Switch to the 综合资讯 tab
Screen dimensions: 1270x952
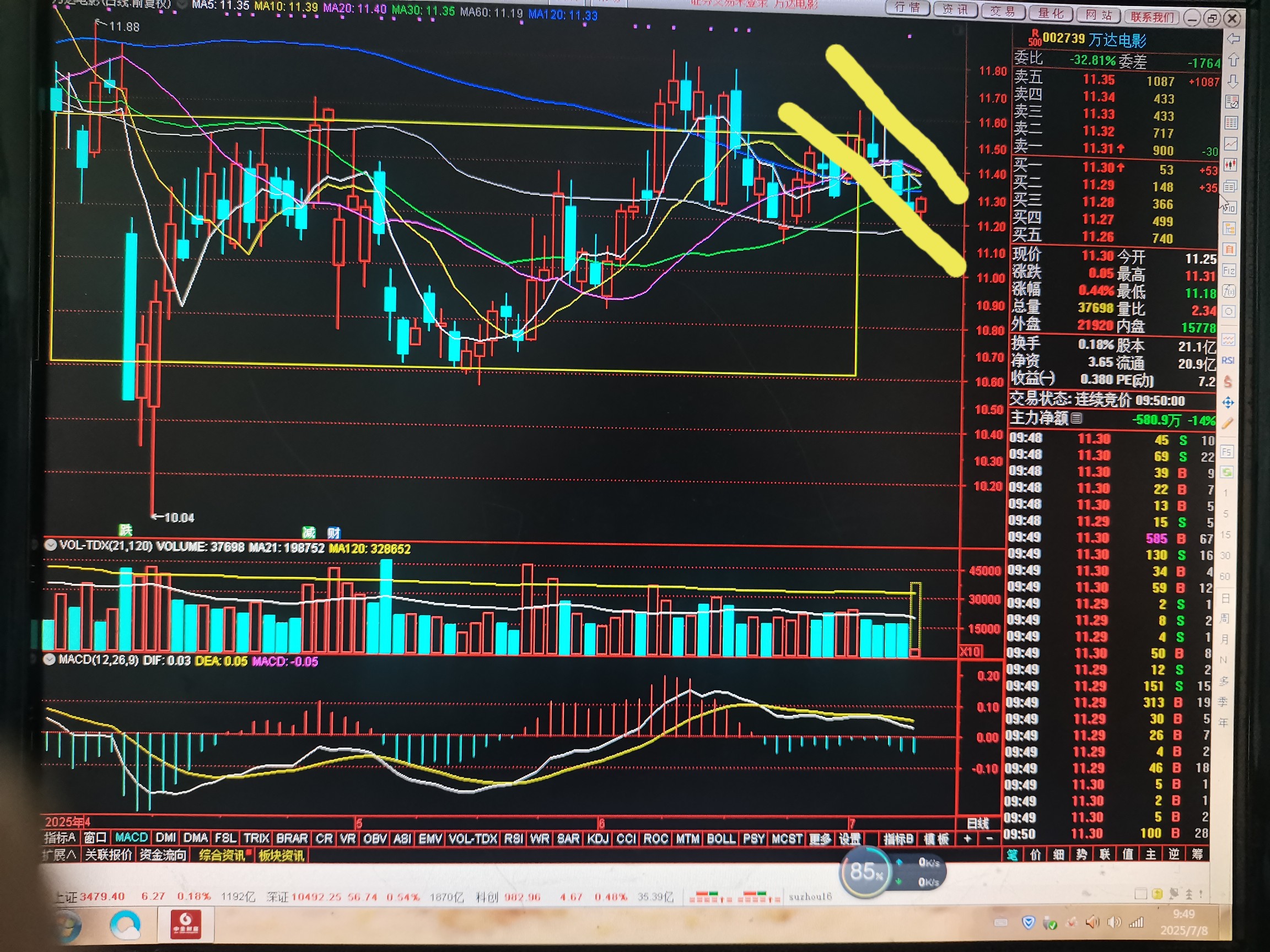tap(222, 855)
